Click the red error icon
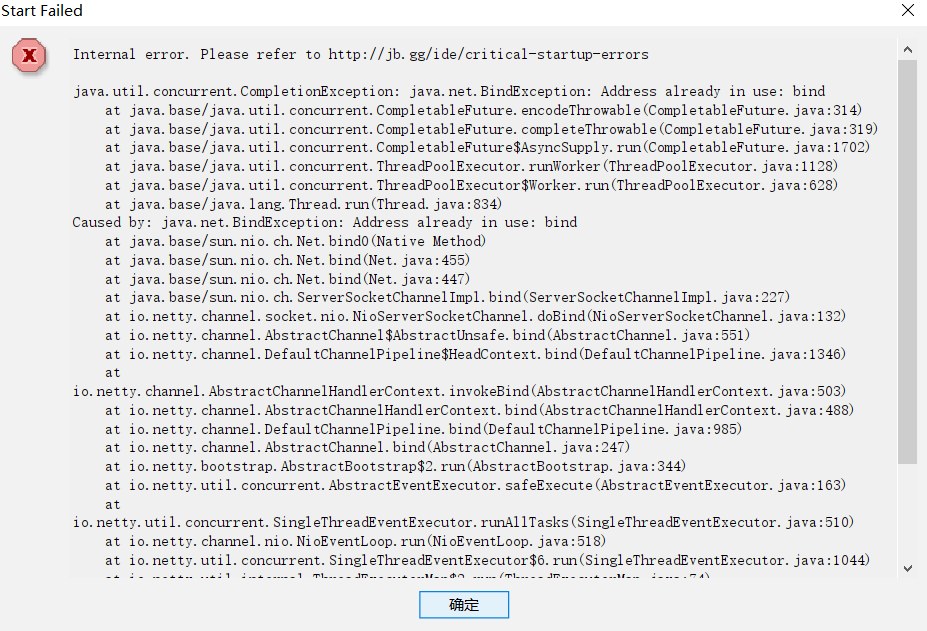Viewport: 927px width, 631px height. point(29,56)
